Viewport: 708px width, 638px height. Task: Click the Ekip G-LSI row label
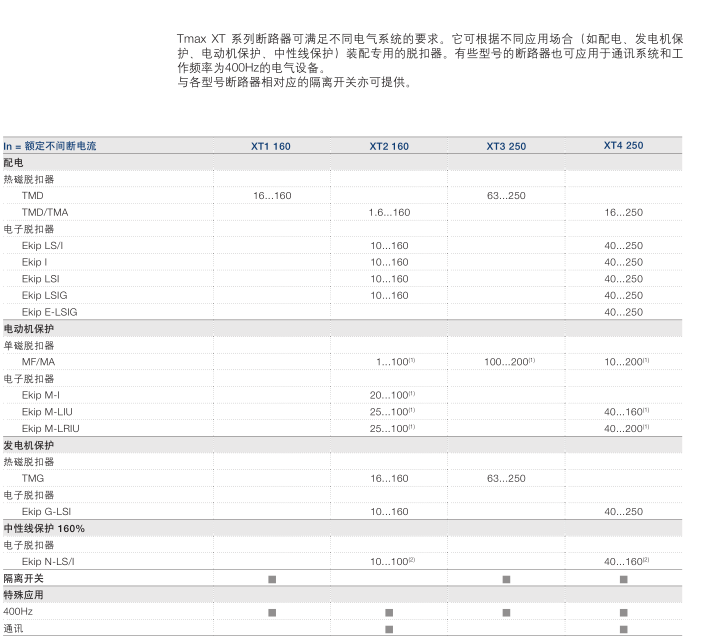(x=46, y=512)
